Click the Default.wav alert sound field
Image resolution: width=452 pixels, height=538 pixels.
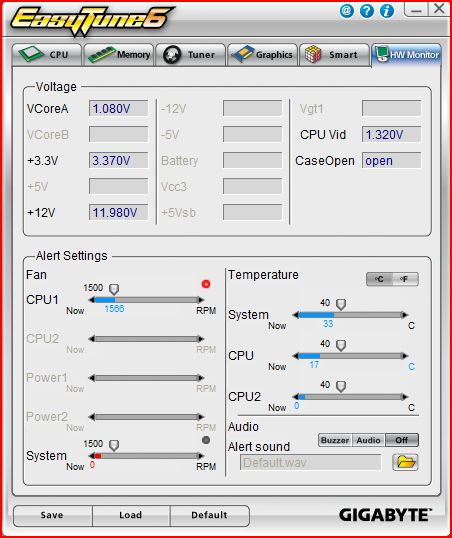310,463
